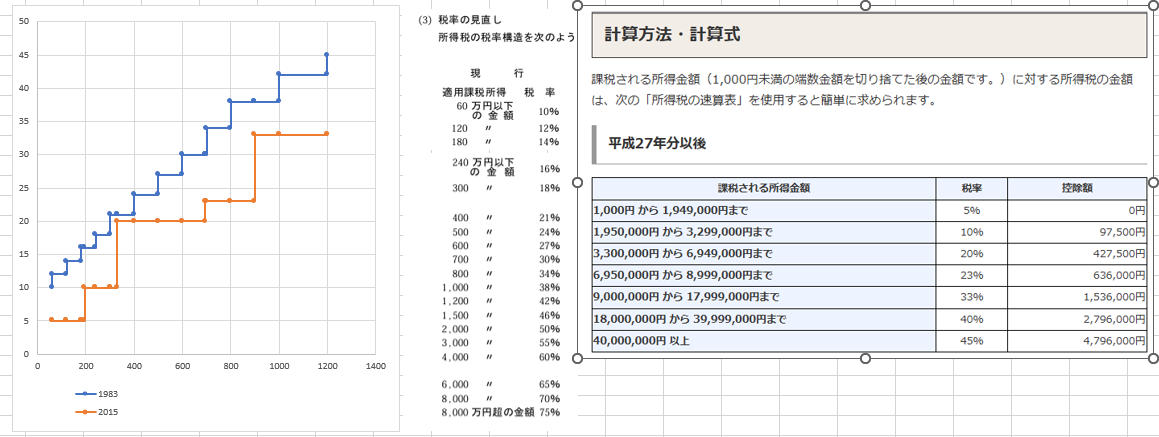Click the 計算方法・計算式 heading banner
Image resolution: width=1159 pixels, height=437 pixels.
tap(869, 34)
